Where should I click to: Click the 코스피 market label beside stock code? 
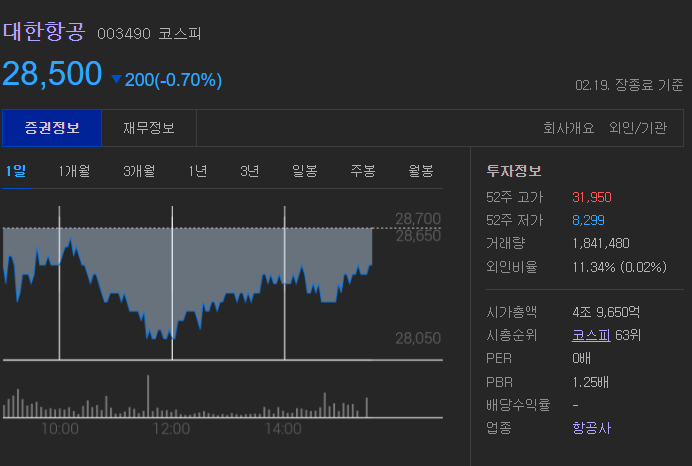[180, 34]
